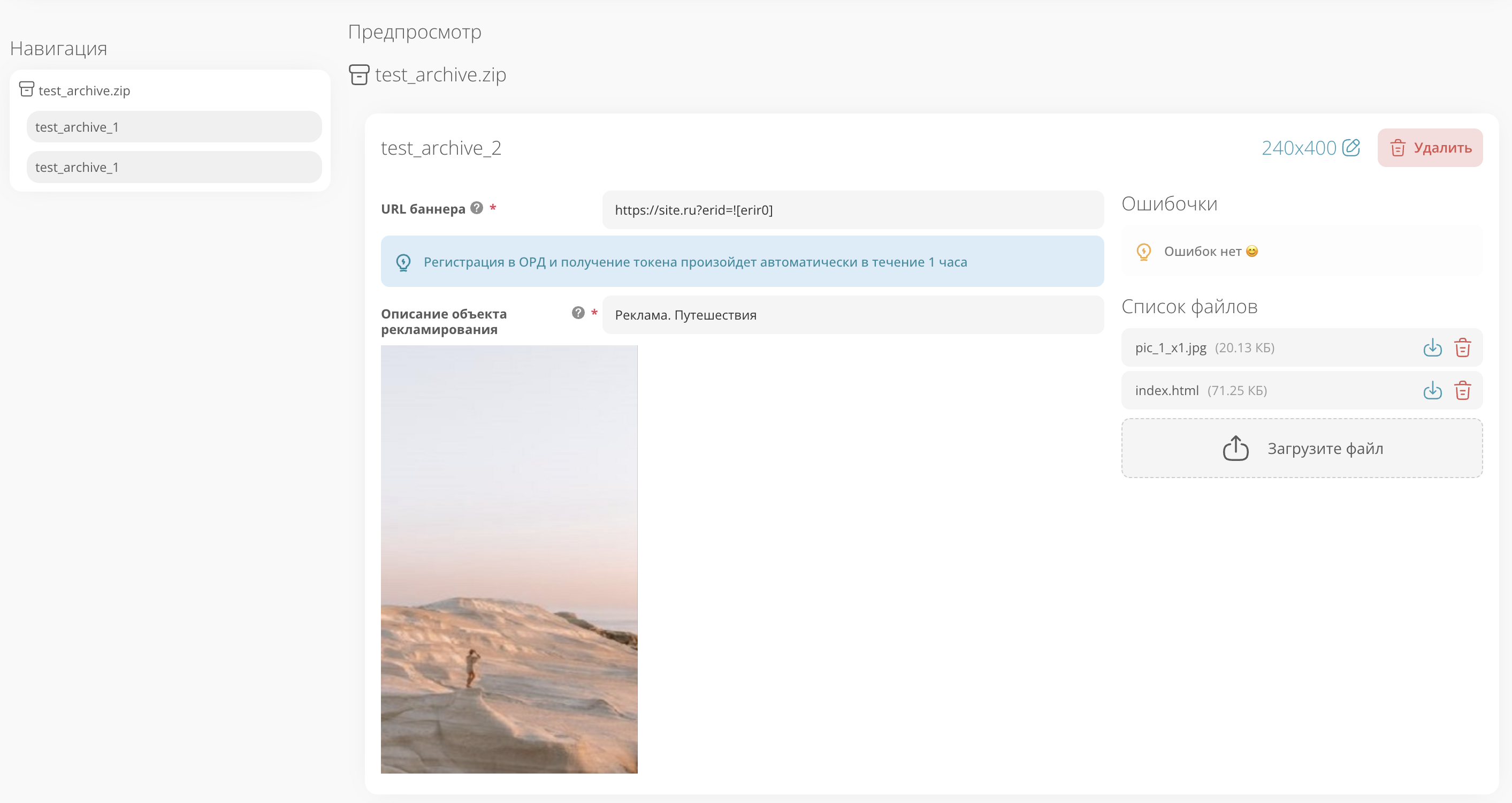This screenshot has width=1512, height=803.
Task: Remove index.html with its trash icon
Action: pyautogui.click(x=1462, y=391)
